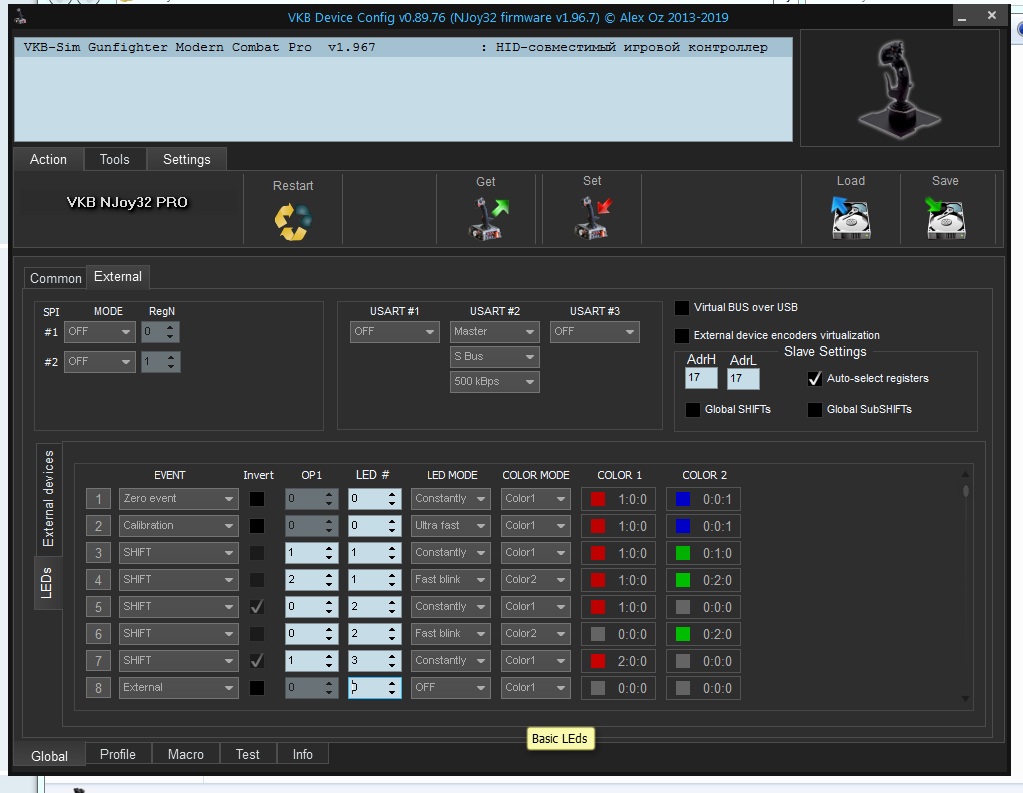This screenshot has height=793, width=1023.
Task: Enable Global SubSHIFTs checkbox
Action: pos(815,410)
